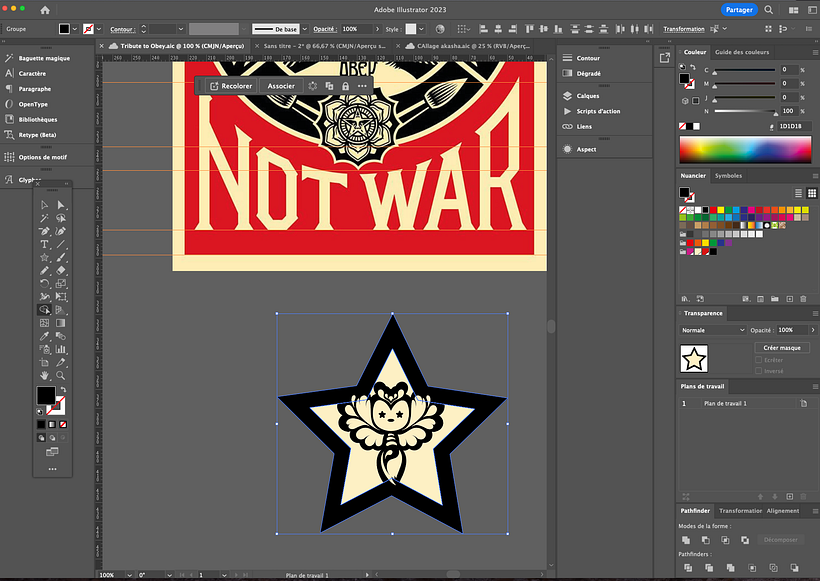Choose the Magic Wand tool
Screen dimensions: 820x581
pyautogui.click(x=45, y=218)
